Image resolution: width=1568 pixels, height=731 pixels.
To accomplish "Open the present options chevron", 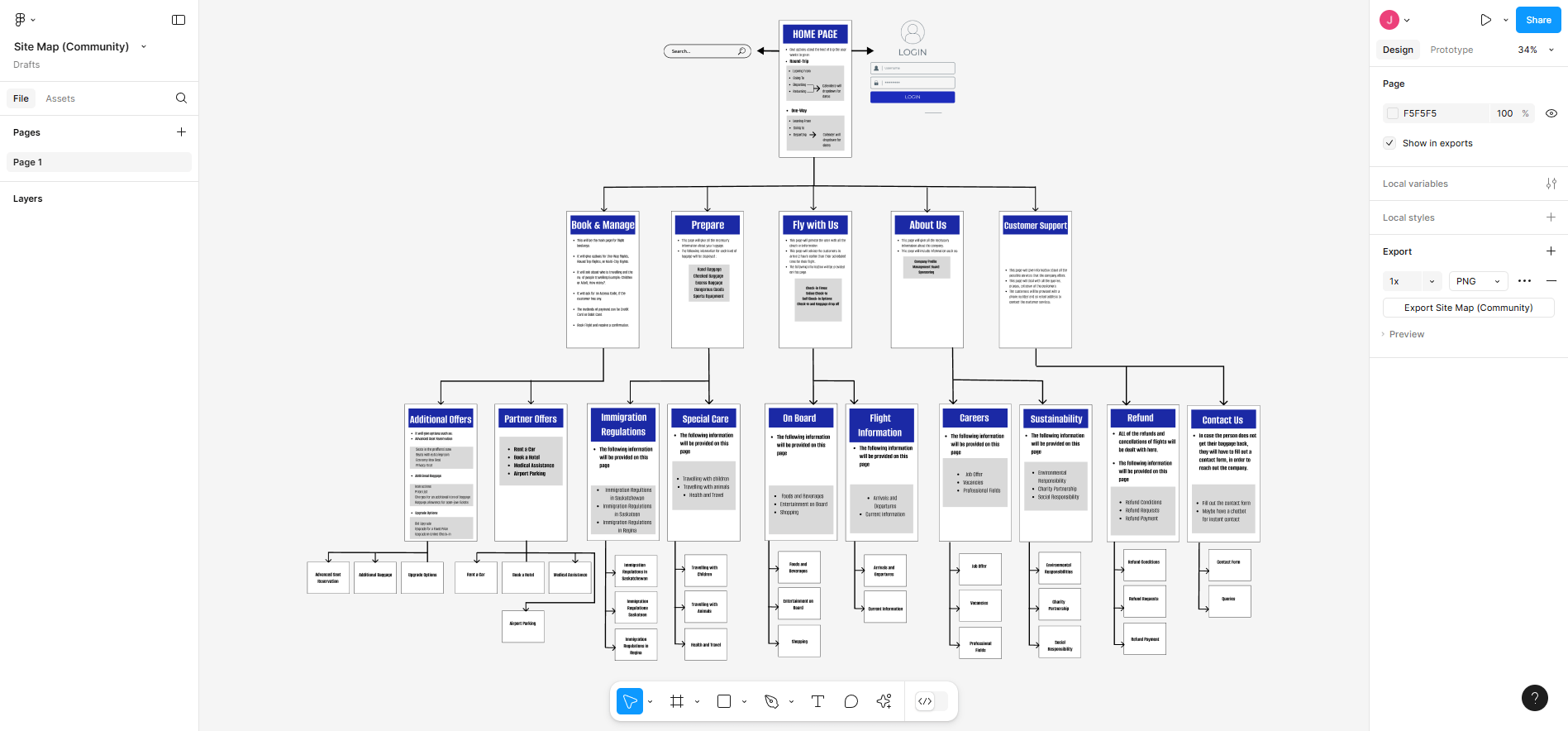I will (1506, 20).
